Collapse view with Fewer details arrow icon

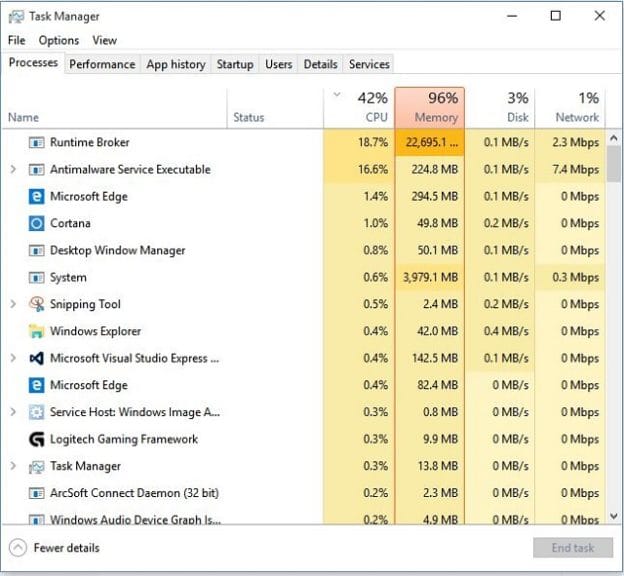click(x=18, y=548)
